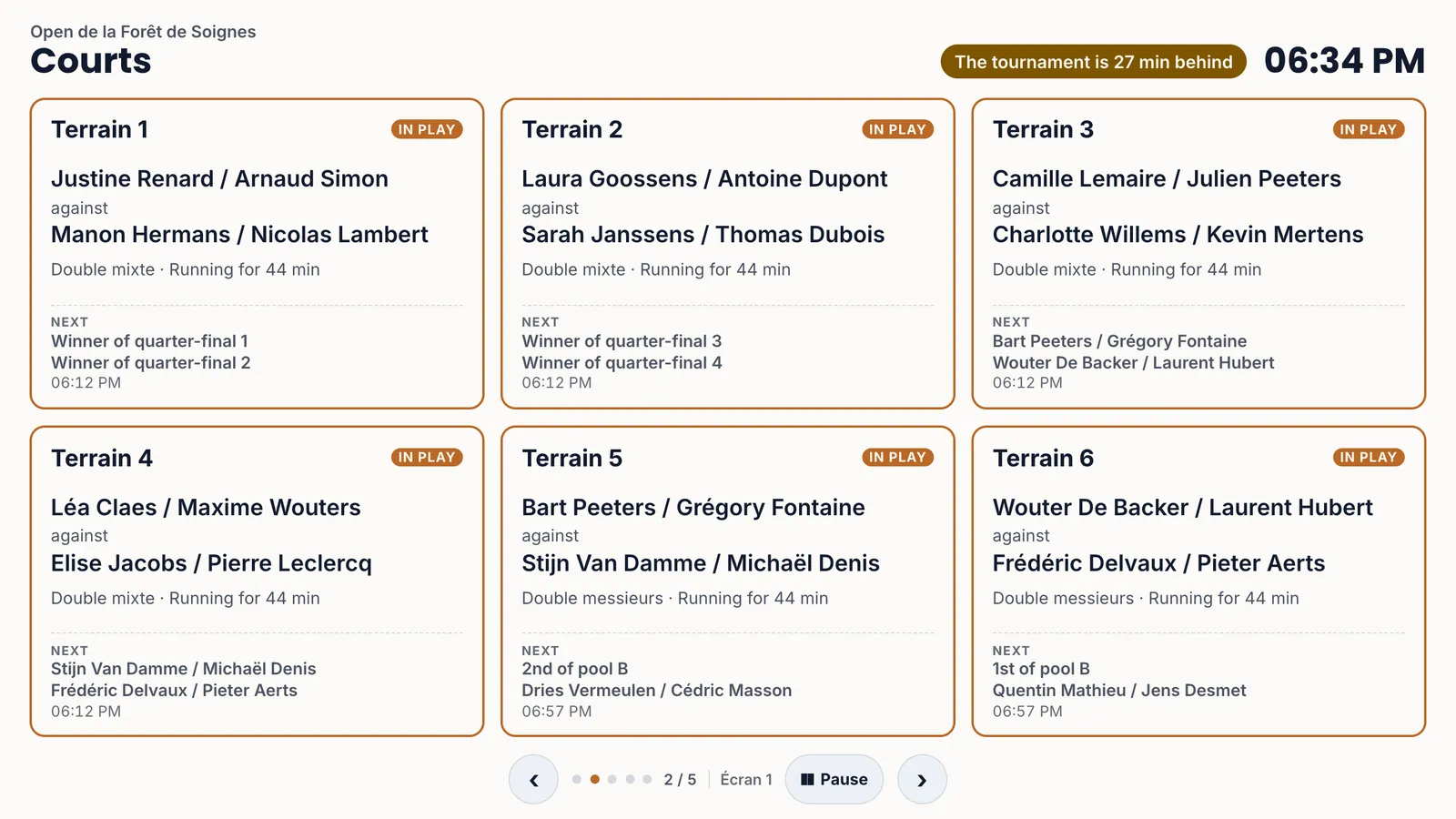Click the Terrain 5 IN PLAY badge
The height and width of the screenshot is (819, 1456).
coord(897,457)
